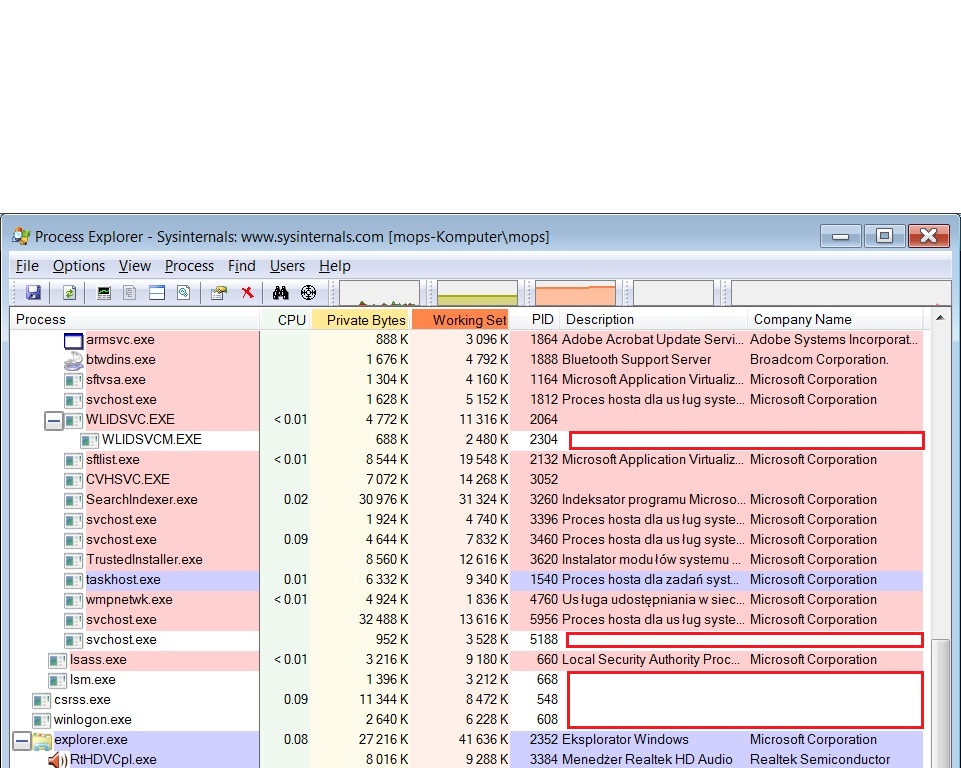This screenshot has height=768, width=961.
Task: Sort by the PID column header
Action: click(534, 319)
